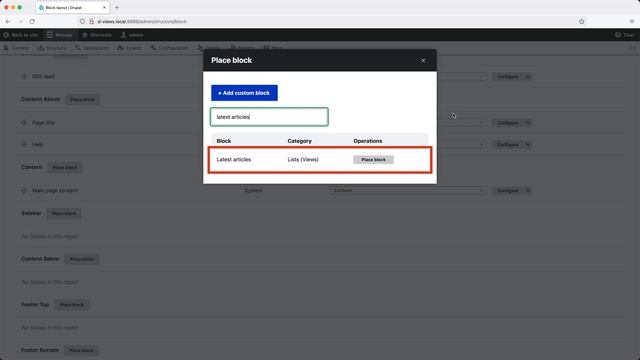The height and width of the screenshot is (360, 640).
Task: Open region dropdown for Page title row
Action: [x=461, y=122]
